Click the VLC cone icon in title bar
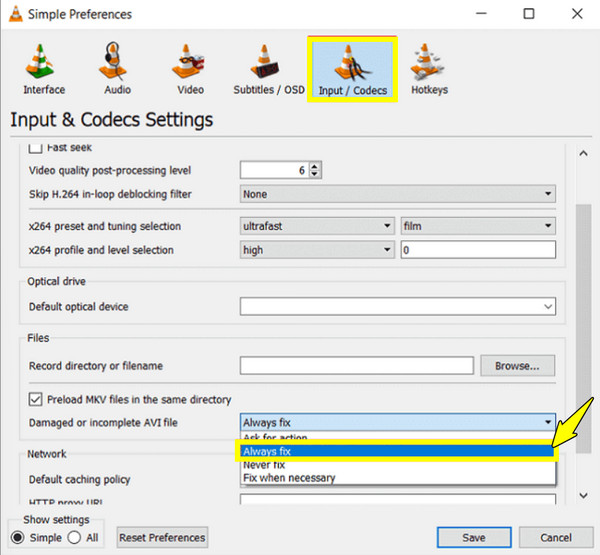 coord(15,14)
